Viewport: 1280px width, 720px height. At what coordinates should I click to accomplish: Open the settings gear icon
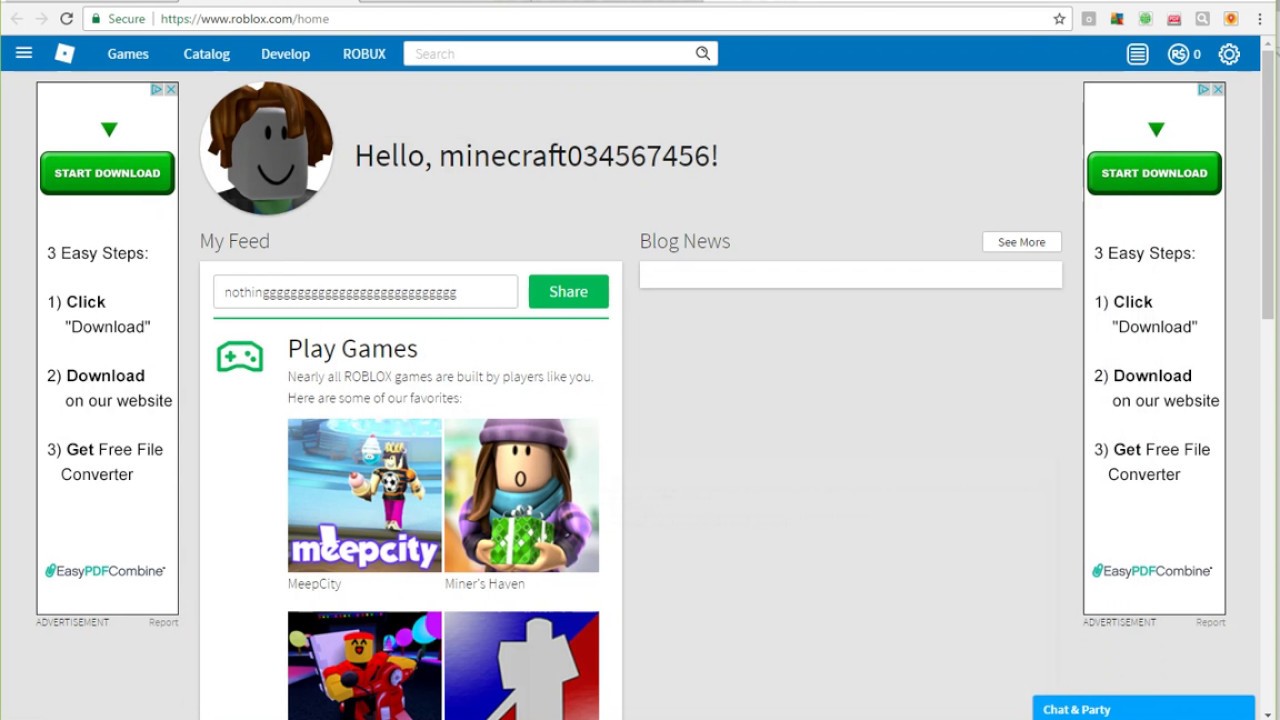pos(1229,54)
